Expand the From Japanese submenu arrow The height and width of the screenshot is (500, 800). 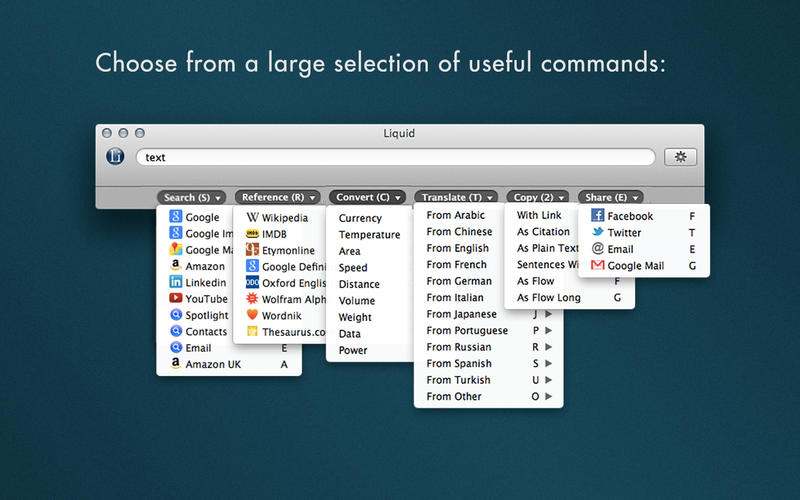(549, 314)
